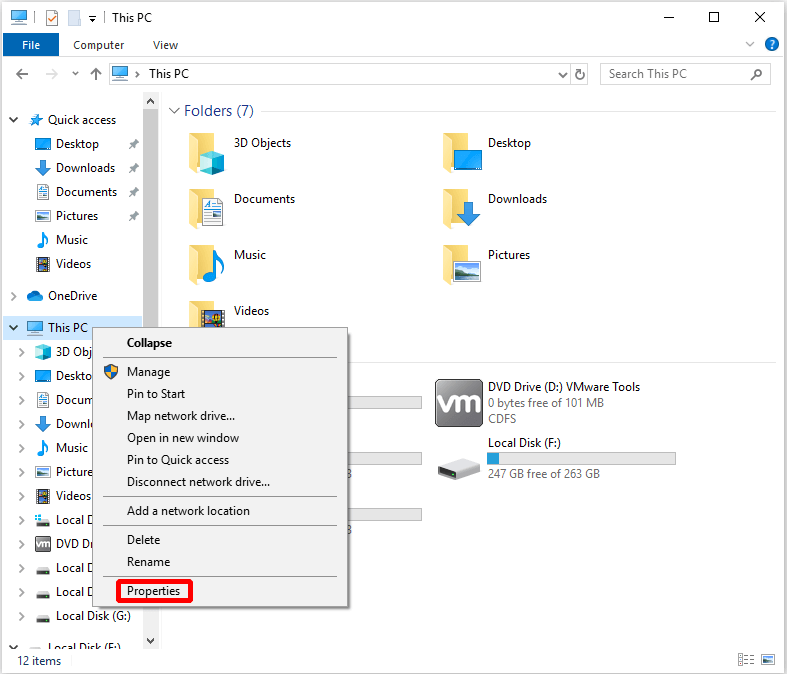Open the 3D Objects folder icon

(207, 154)
